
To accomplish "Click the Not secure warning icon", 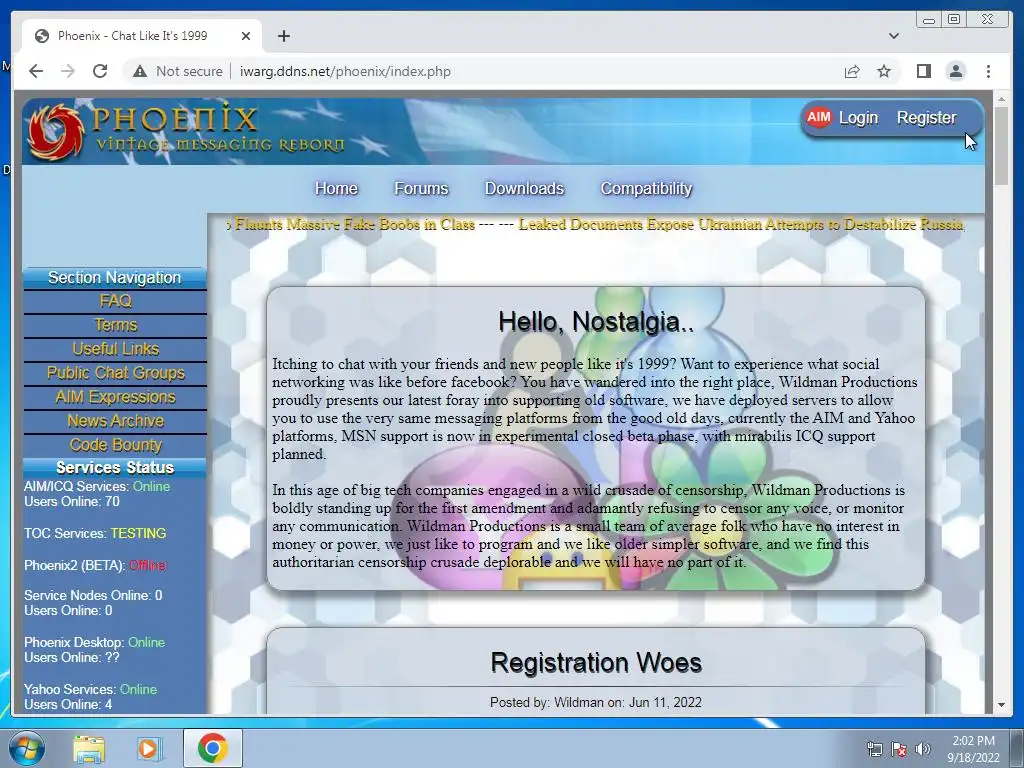I will coord(140,71).
